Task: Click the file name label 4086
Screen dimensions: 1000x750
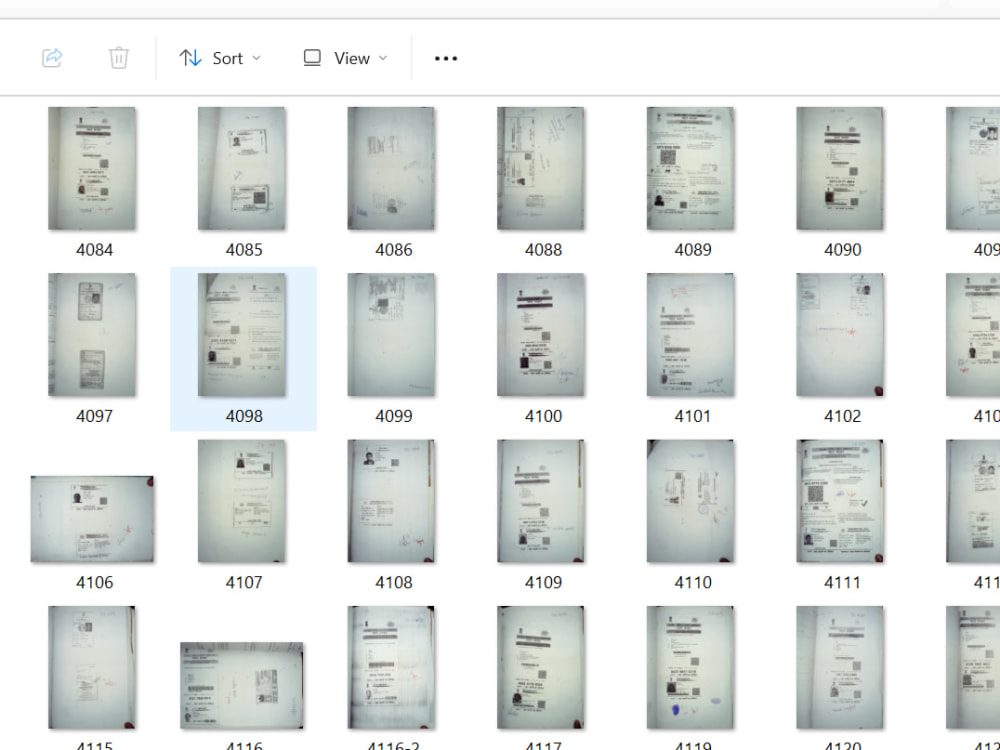Action: coord(393,250)
